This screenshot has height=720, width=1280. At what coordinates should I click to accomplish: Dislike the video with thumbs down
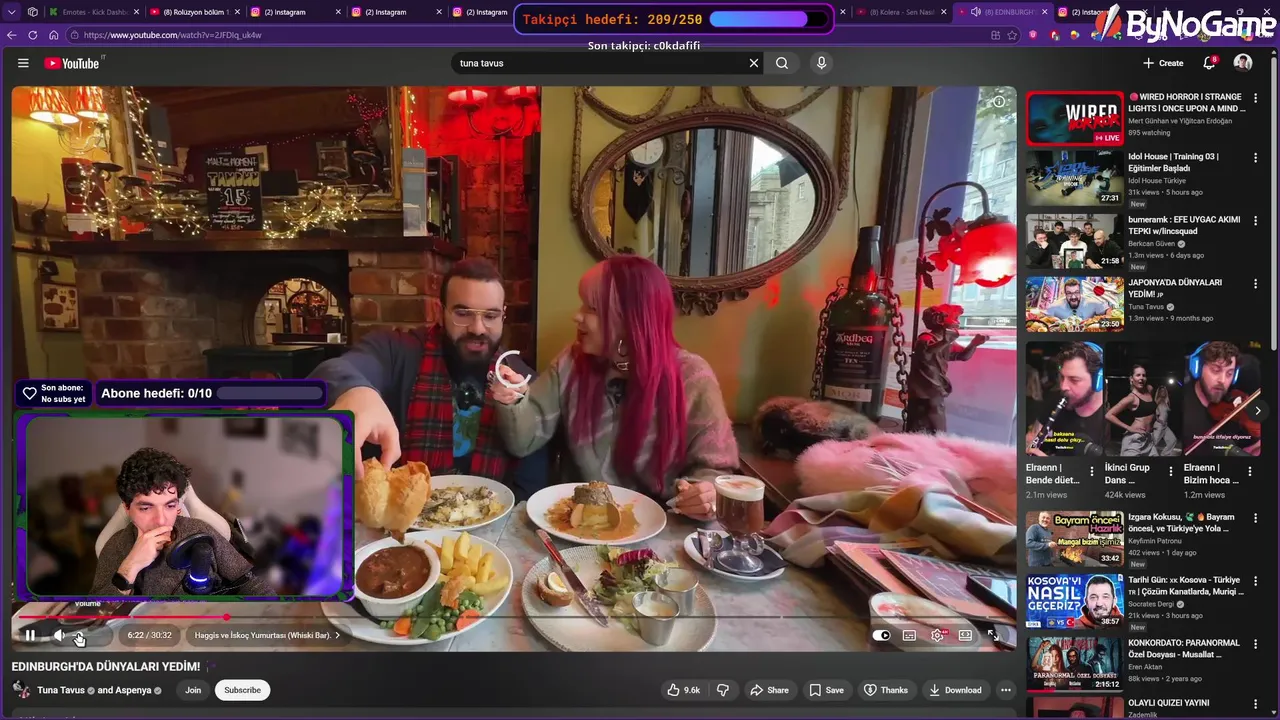(x=723, y=690)
